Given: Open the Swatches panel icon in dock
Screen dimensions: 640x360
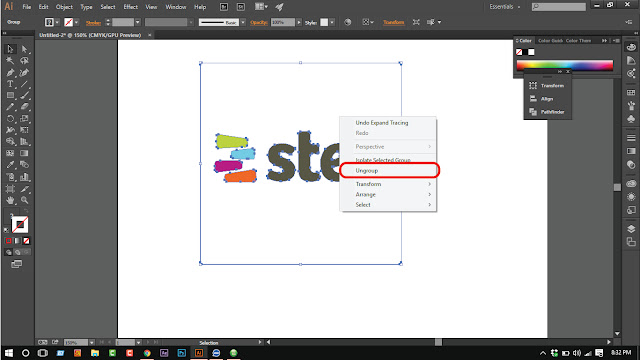Looking at the screenshot, I should pos(631,93).
